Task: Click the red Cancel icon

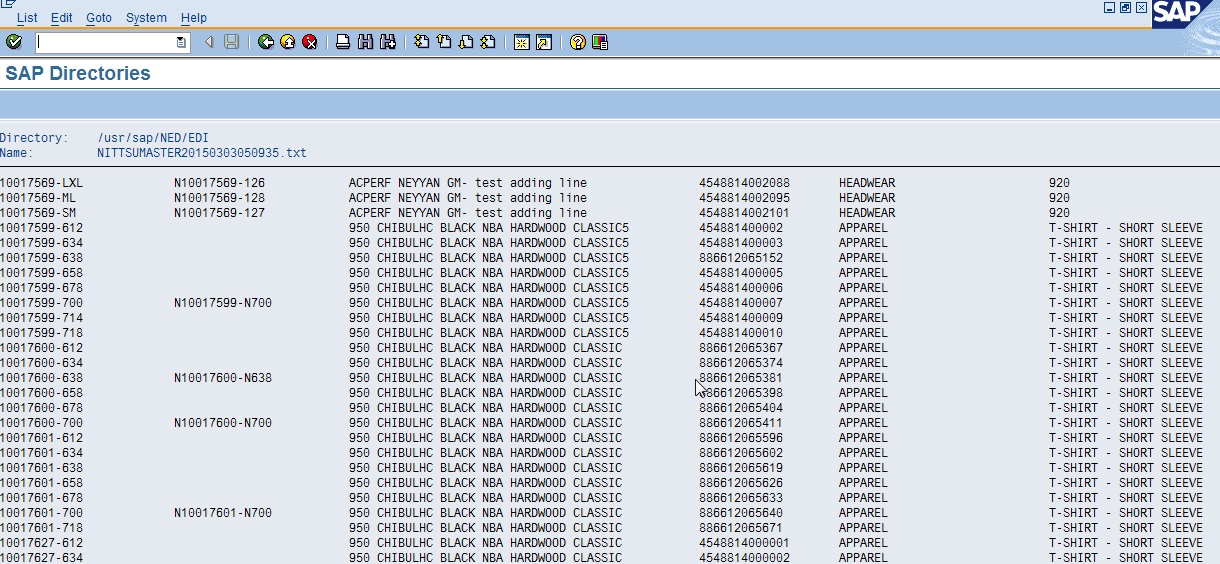Action: pos(310,42)
